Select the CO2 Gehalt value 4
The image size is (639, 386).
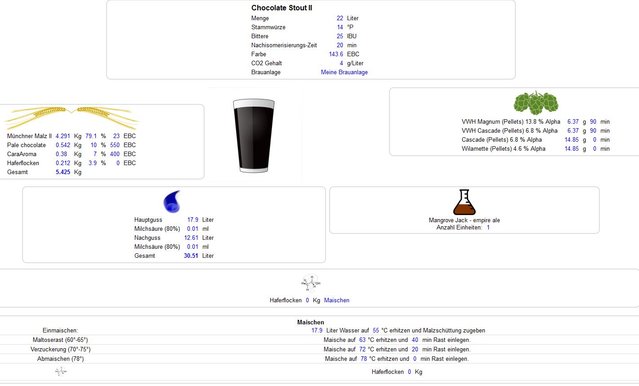tap(341, 63)
